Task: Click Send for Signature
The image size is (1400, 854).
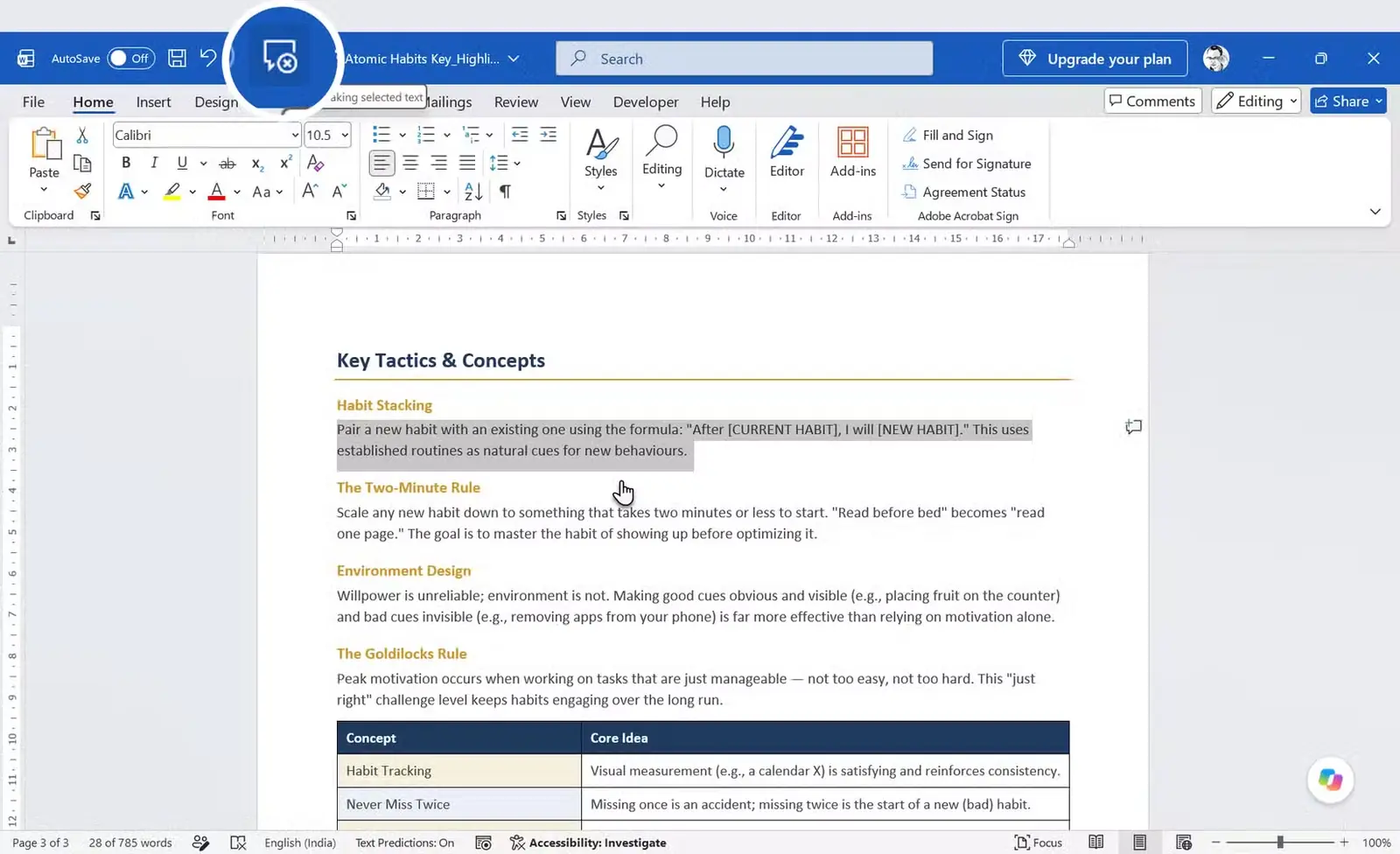Action: coord(967,164)
